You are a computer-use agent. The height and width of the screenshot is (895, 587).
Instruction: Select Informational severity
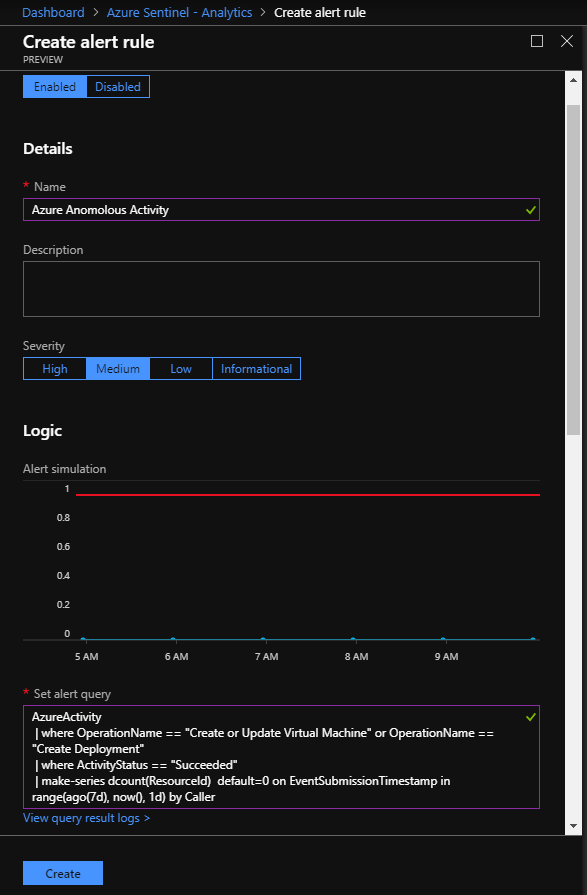tap(256, 369)
